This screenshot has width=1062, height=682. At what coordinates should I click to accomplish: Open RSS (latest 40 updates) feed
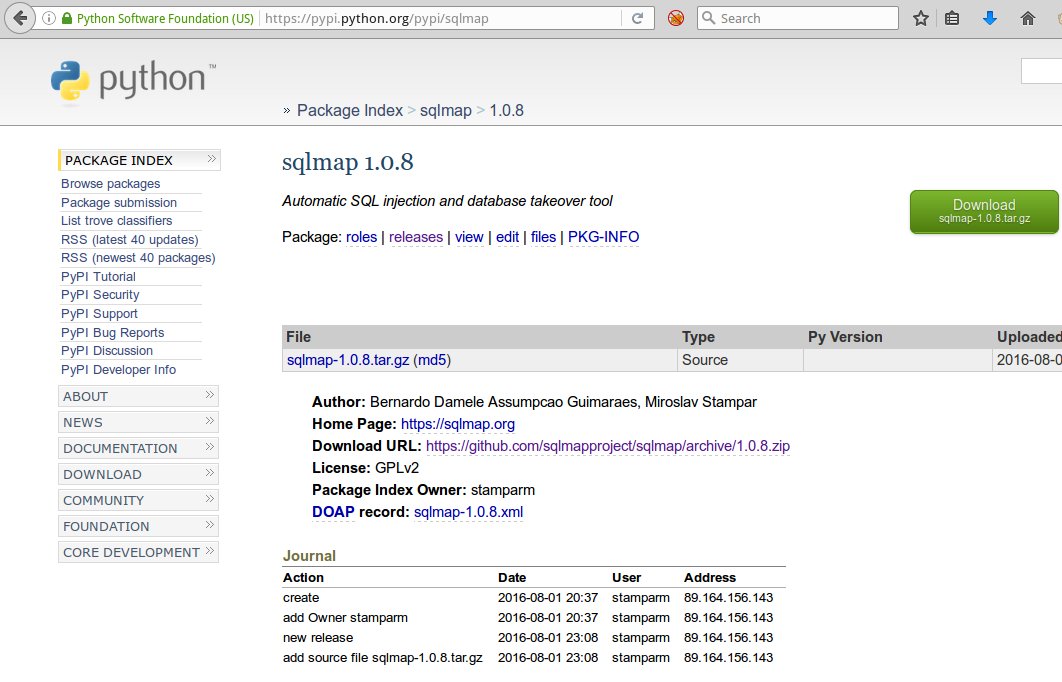coord(129,240)
